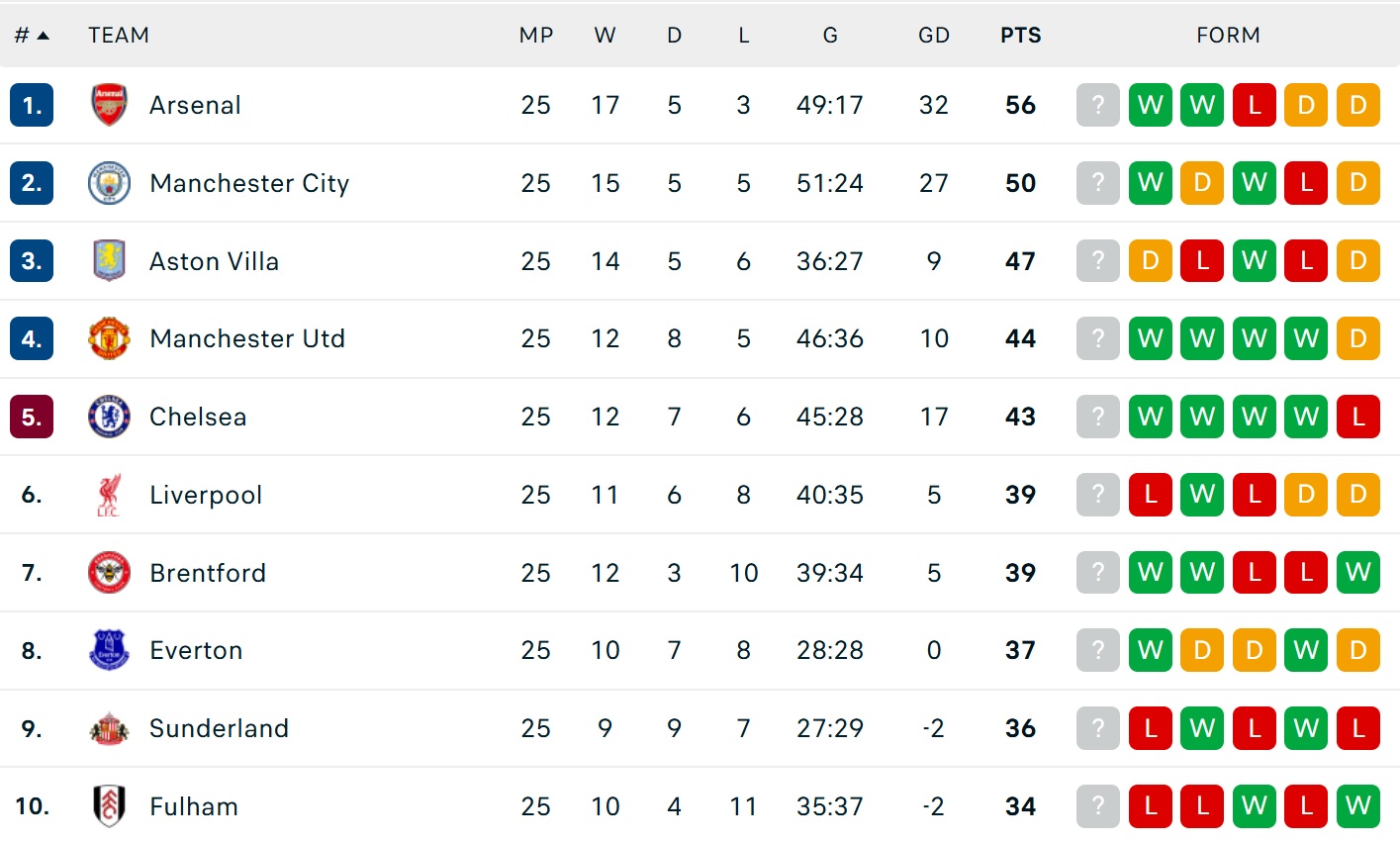The height and width of the screenshot is (842, 1400).
Task: Click the Manchester Utd crest icon
Action: point(109,338)
